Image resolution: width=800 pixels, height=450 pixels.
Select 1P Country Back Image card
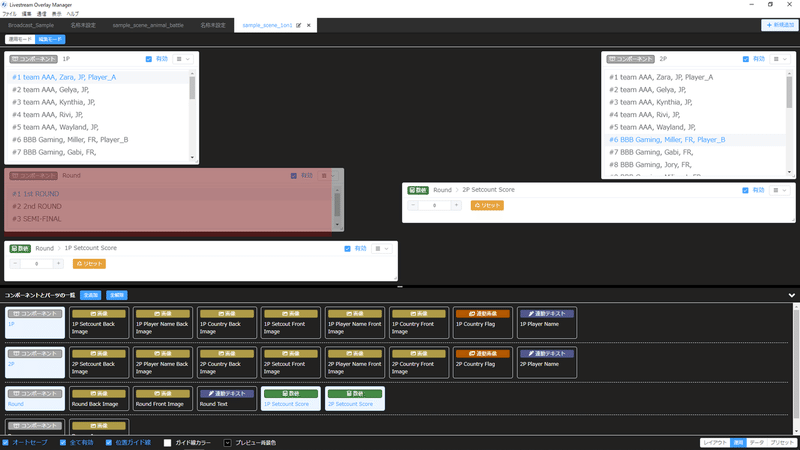227,322
